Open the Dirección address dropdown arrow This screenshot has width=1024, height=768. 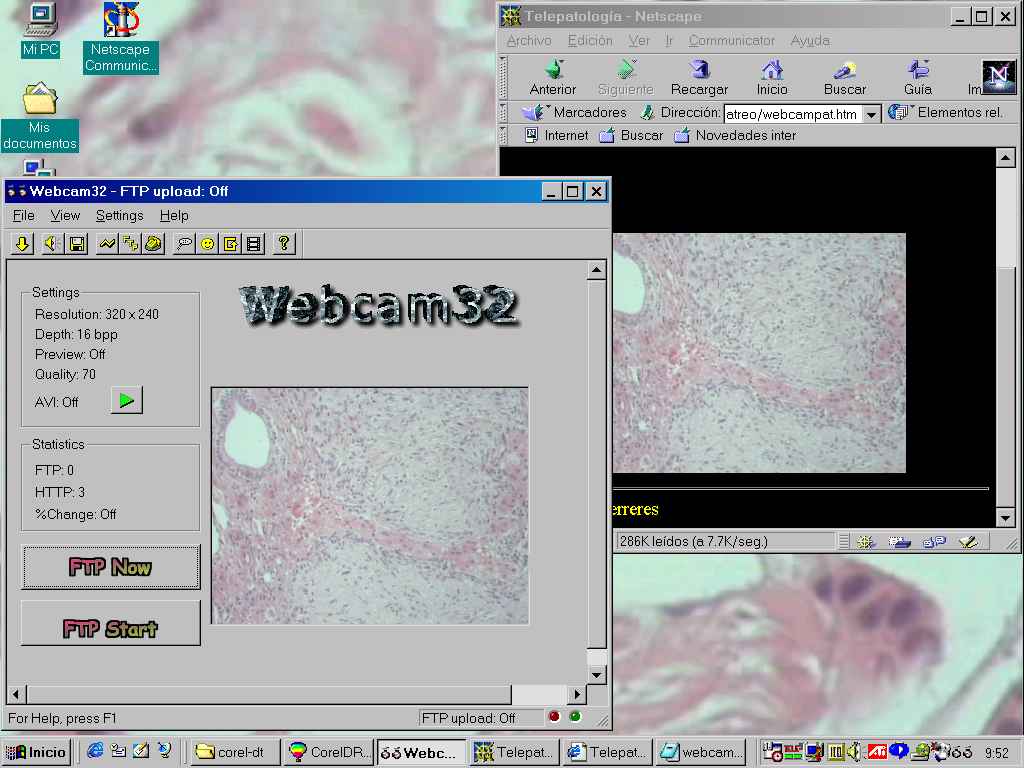[x=871, y=114]
